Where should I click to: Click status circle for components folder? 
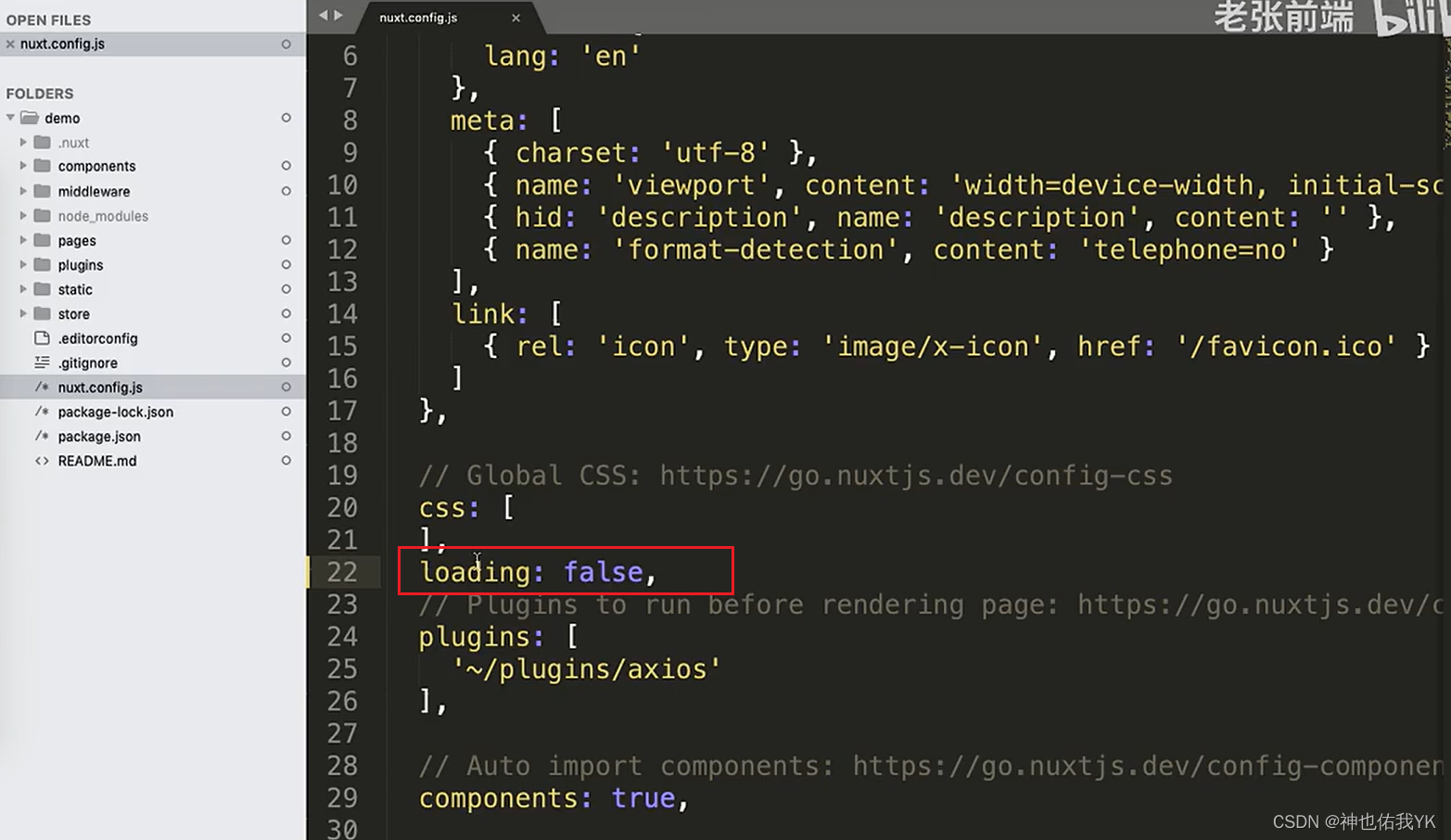286,166
